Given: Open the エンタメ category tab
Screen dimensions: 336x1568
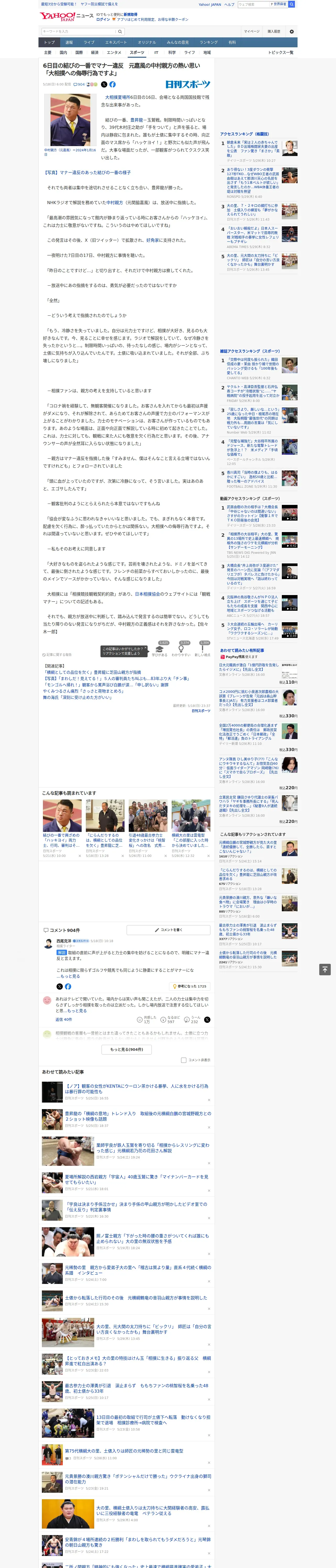Looking at the screenshot, I should pyautogui.click(x=114, y=53).
